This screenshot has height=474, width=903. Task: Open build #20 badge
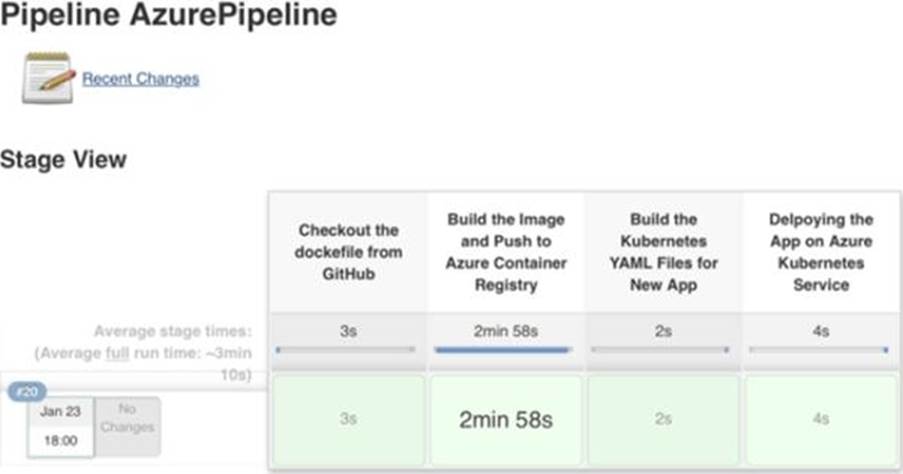[x=27, y=392]
